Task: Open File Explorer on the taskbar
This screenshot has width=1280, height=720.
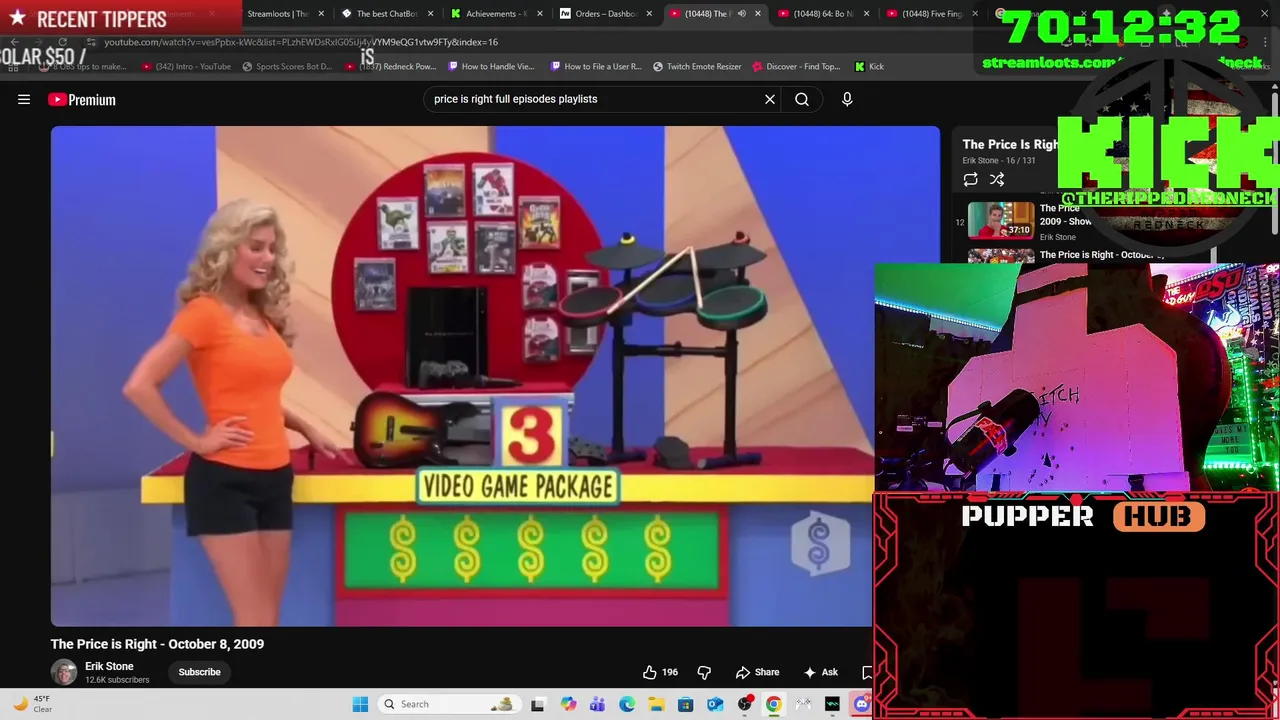Action: [x=656, y=704]
